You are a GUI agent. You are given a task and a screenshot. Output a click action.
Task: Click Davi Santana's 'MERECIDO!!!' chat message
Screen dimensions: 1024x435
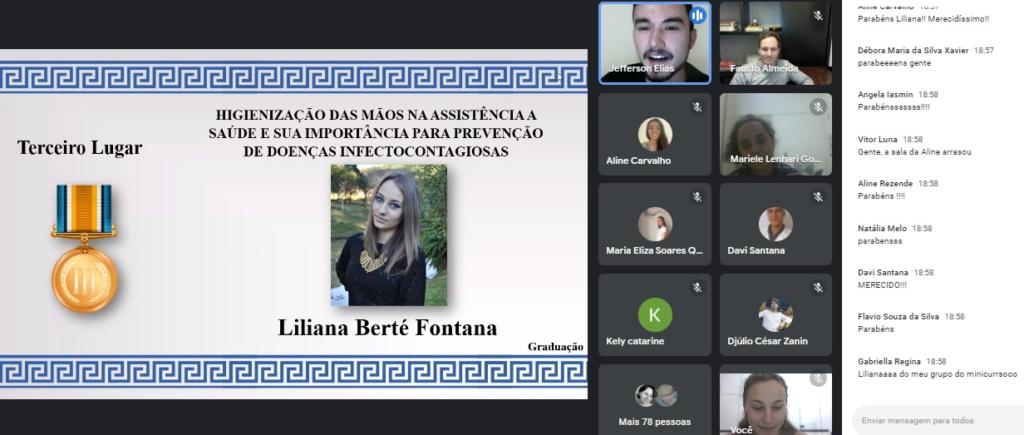click(x=882, y=285)
